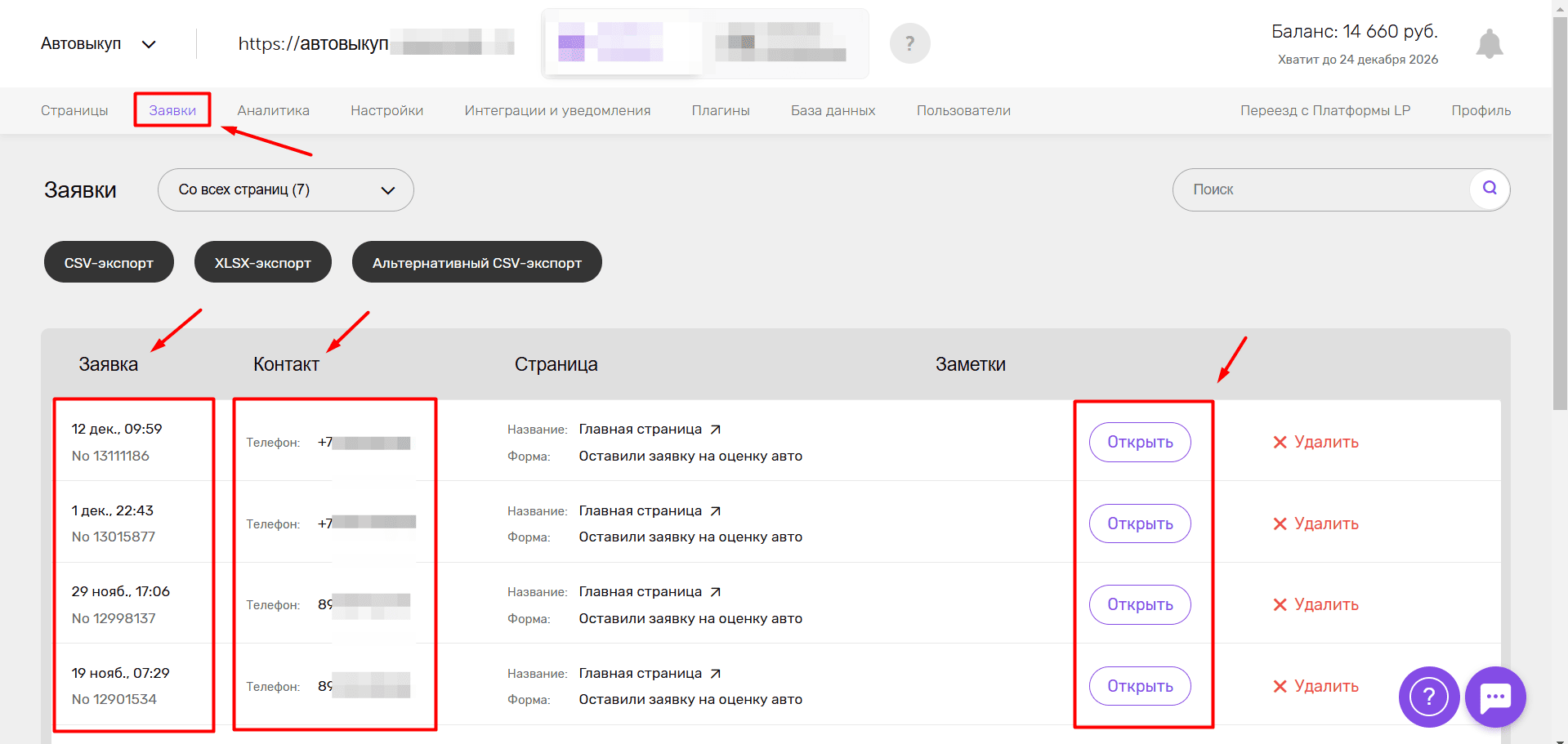Click the XLSX-экспорт button

click(x=263, y=262)
